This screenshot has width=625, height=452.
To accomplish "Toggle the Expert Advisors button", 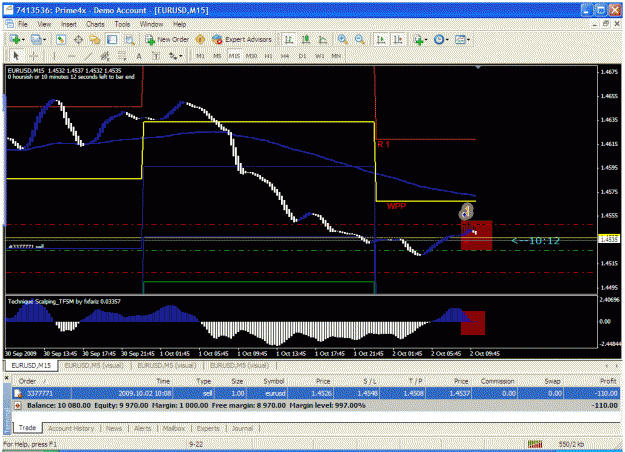I will pos(242,39).
